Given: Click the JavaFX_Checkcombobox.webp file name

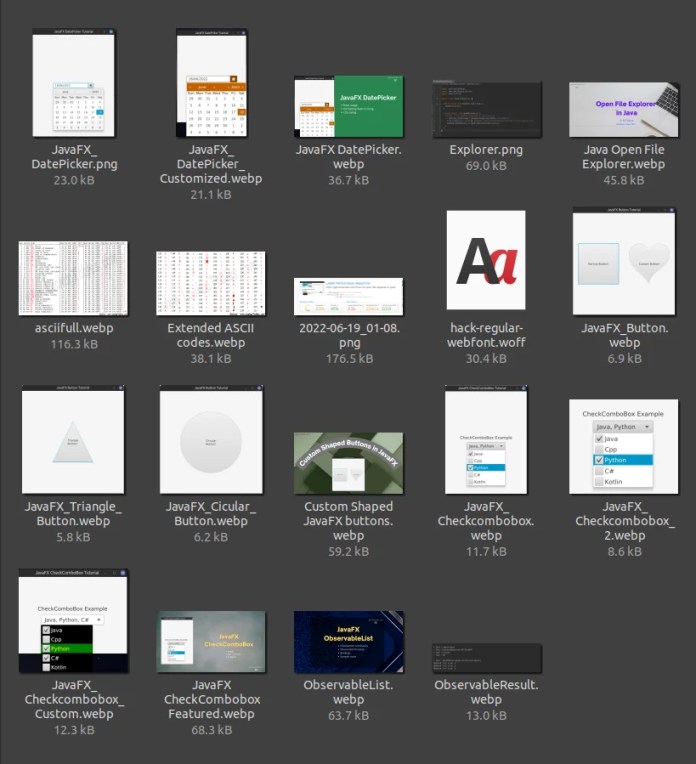Looking at the screenshot, I should pos(486,521).
